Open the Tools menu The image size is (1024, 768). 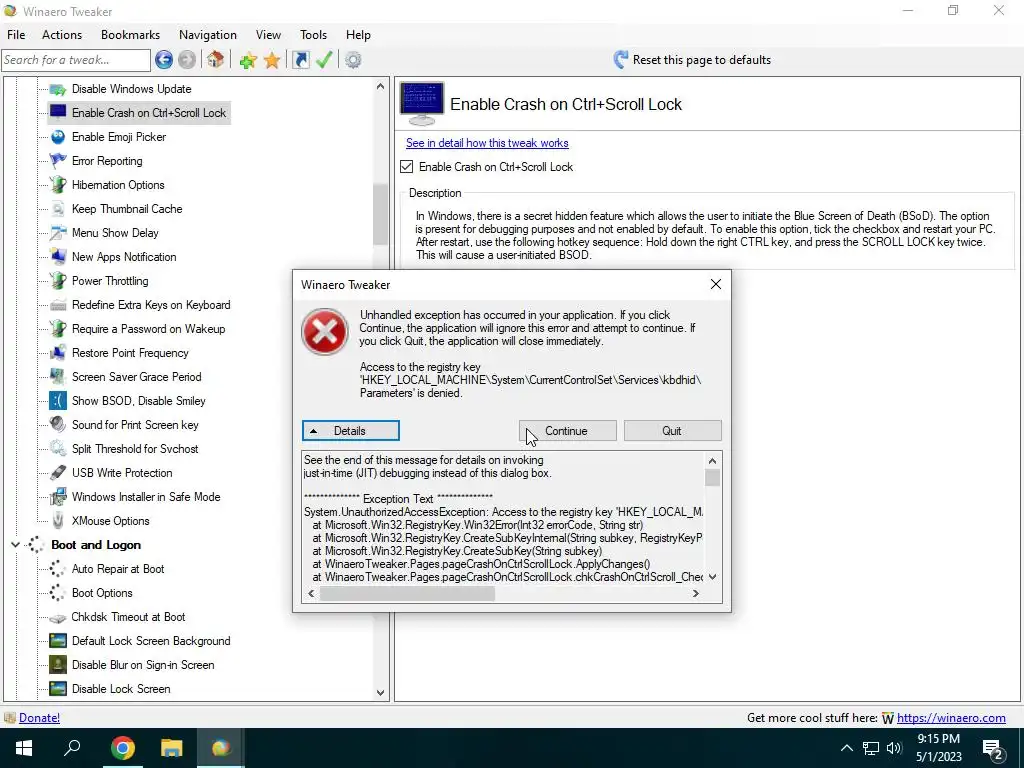coord(313,35)
